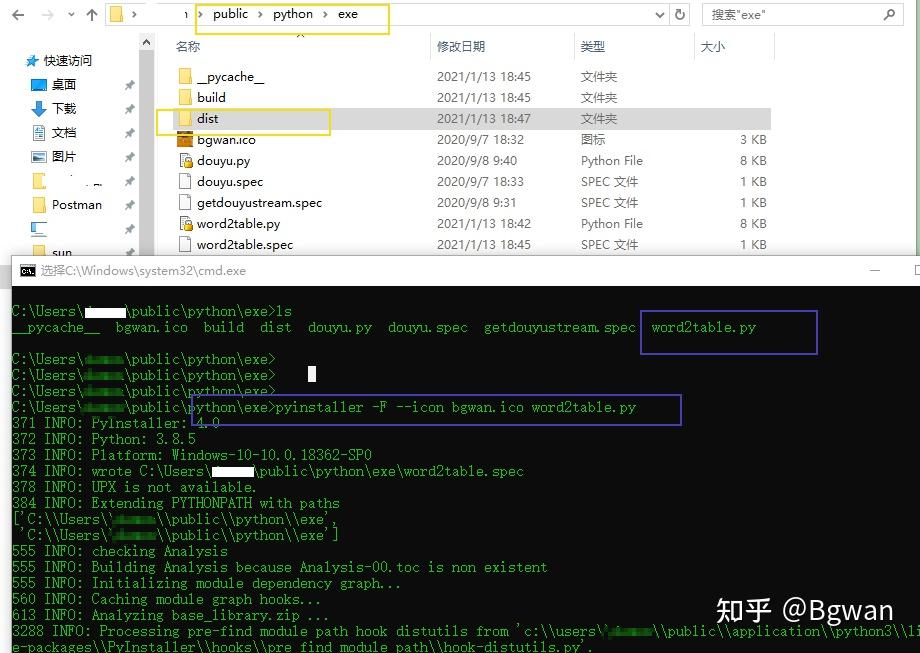Screen dimensions: 920x653
Task: Click the cmd.exe title bar icon
Action: point(28,270)
